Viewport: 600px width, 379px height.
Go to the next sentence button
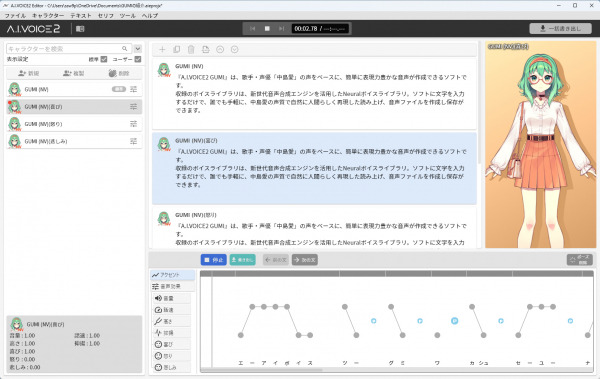click(x=305, y=260)
